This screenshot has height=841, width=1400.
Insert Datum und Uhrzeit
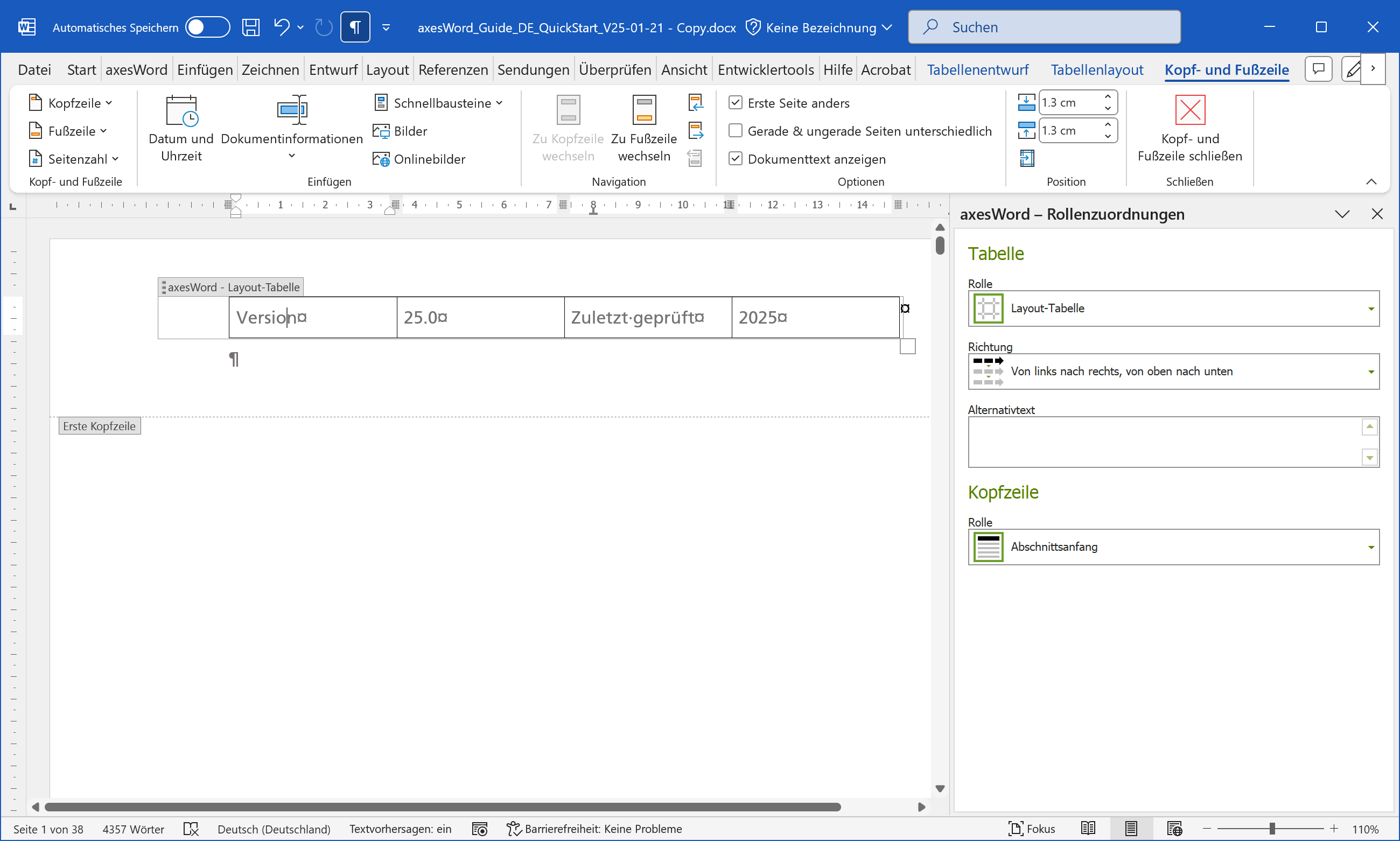click(x=181, y=129)
